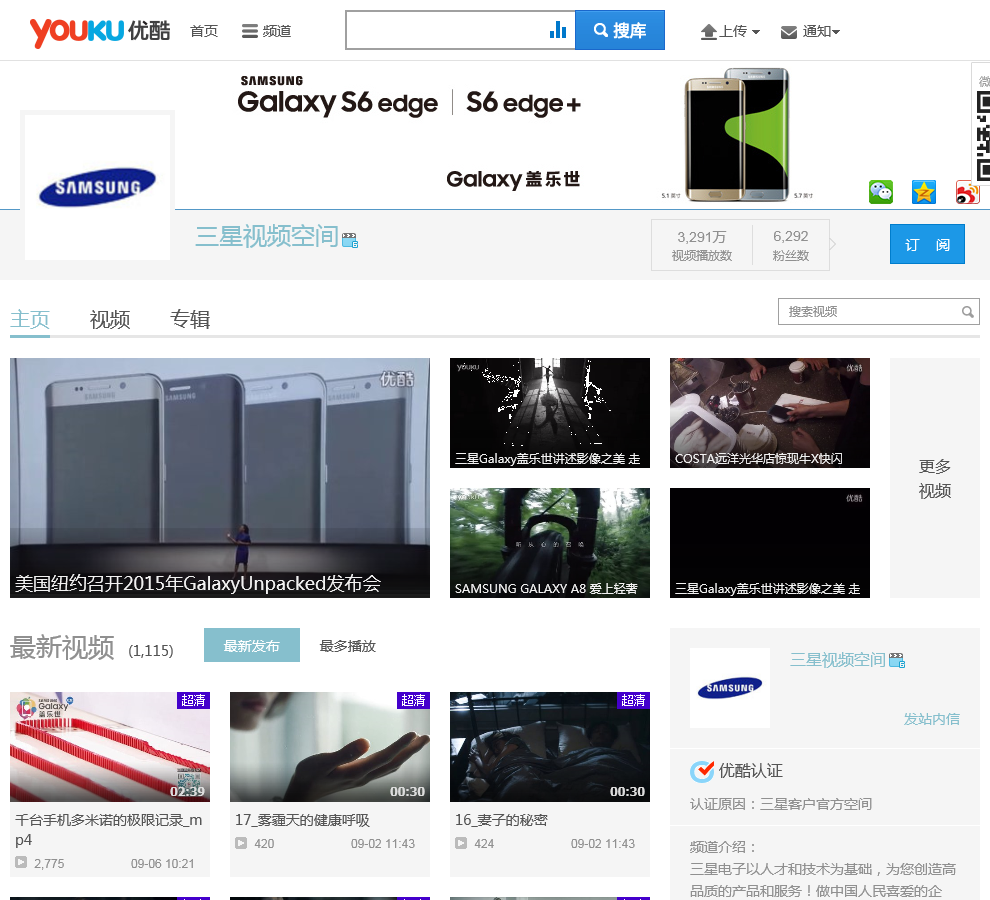
Task: Go to 首页 in top navigation
Action: click(x=204, y=31)
